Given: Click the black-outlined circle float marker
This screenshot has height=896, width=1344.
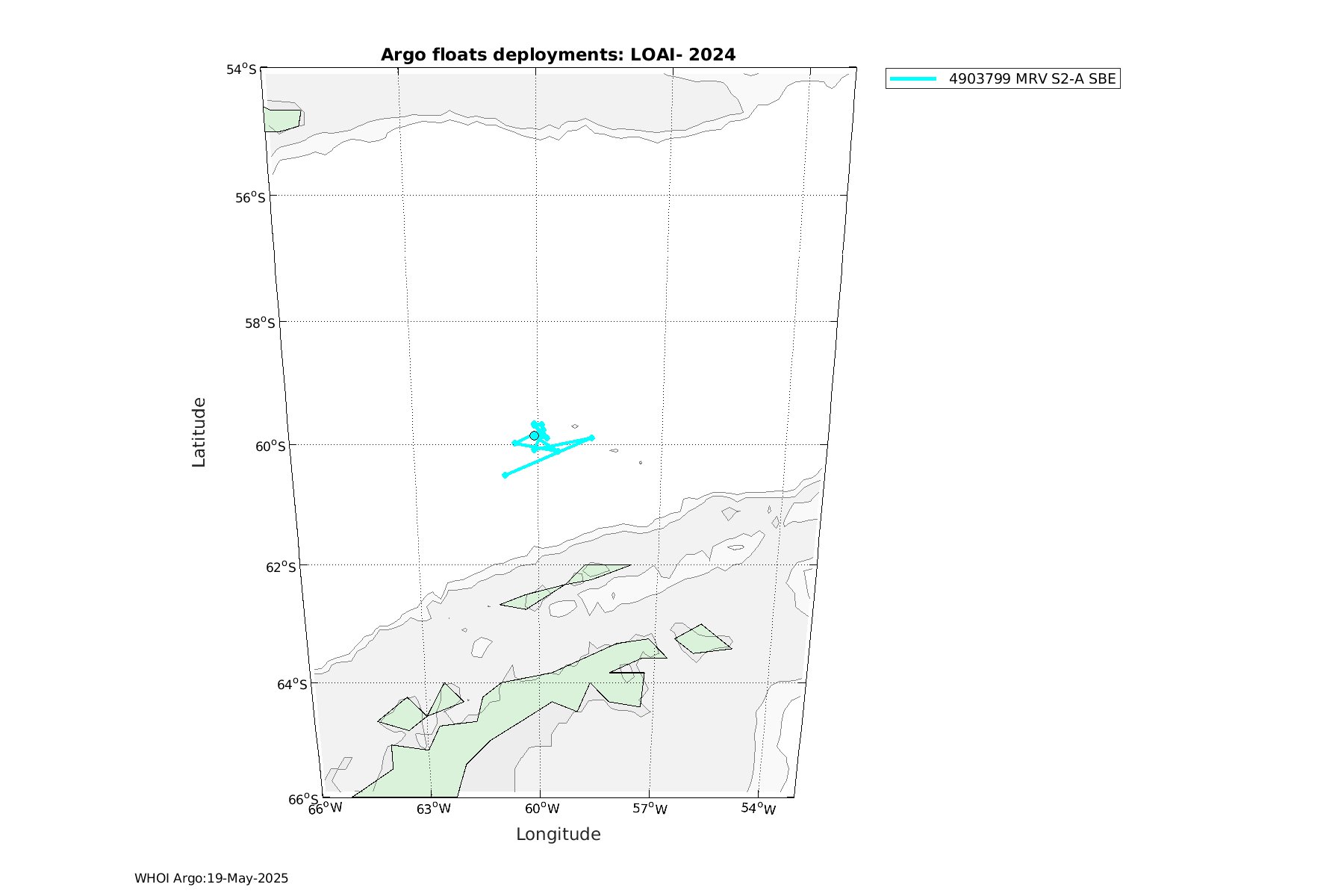Looking at the screenshot, I should click(x=534, y=435).
